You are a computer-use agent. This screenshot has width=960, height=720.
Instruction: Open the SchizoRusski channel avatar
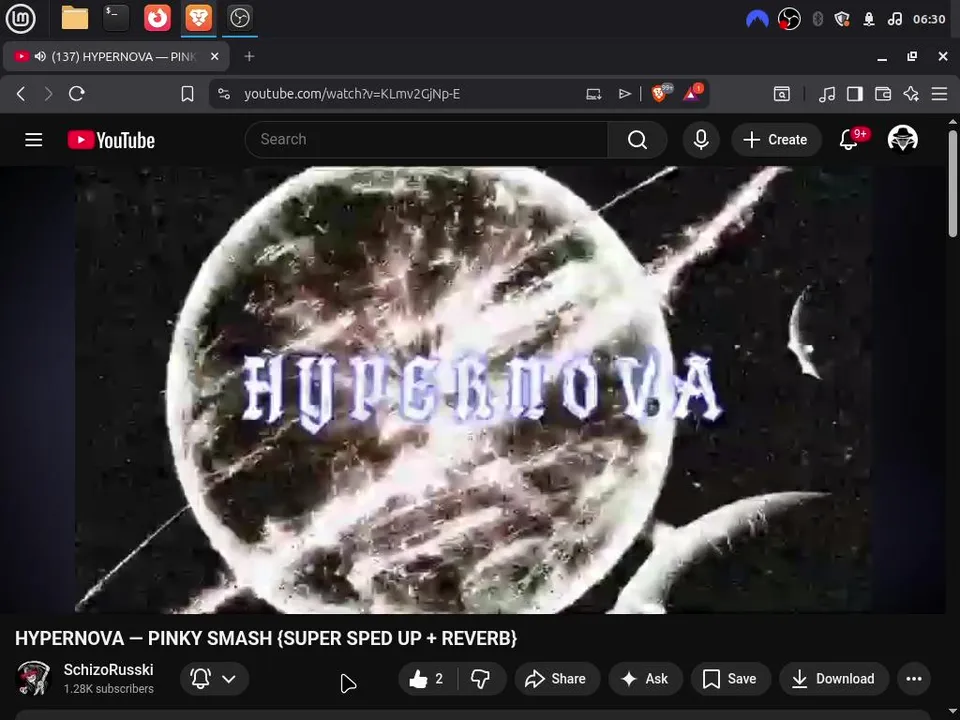coord(33,678)
